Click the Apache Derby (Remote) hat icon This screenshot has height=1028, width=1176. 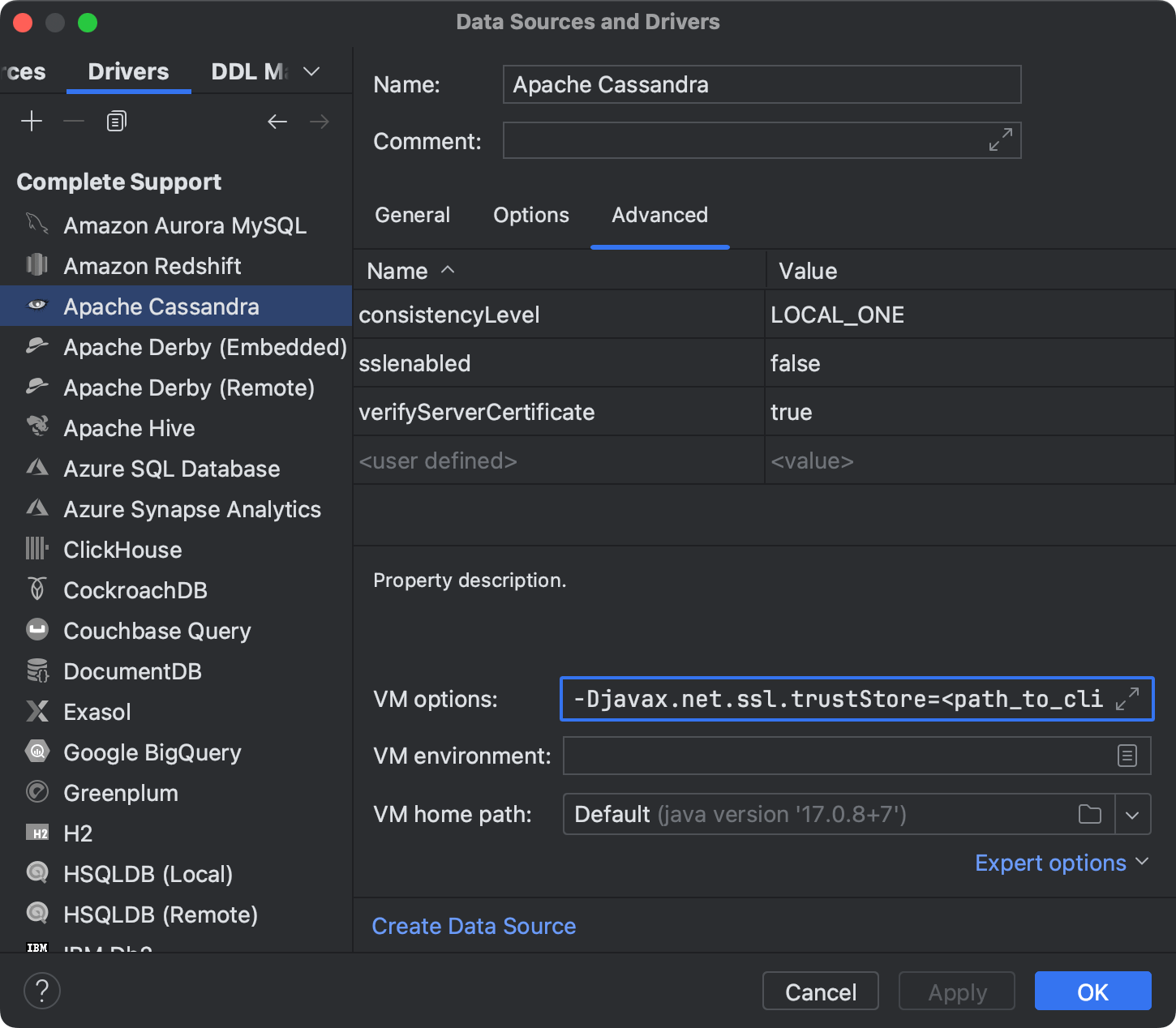coord(37,386)
